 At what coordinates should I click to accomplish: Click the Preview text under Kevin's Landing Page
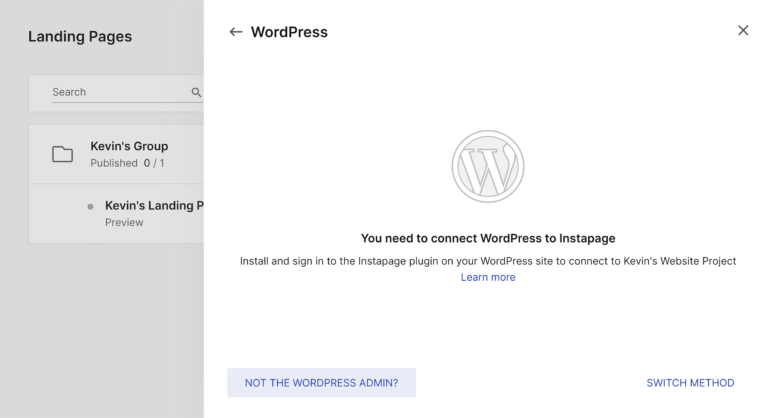click(124, 222)
